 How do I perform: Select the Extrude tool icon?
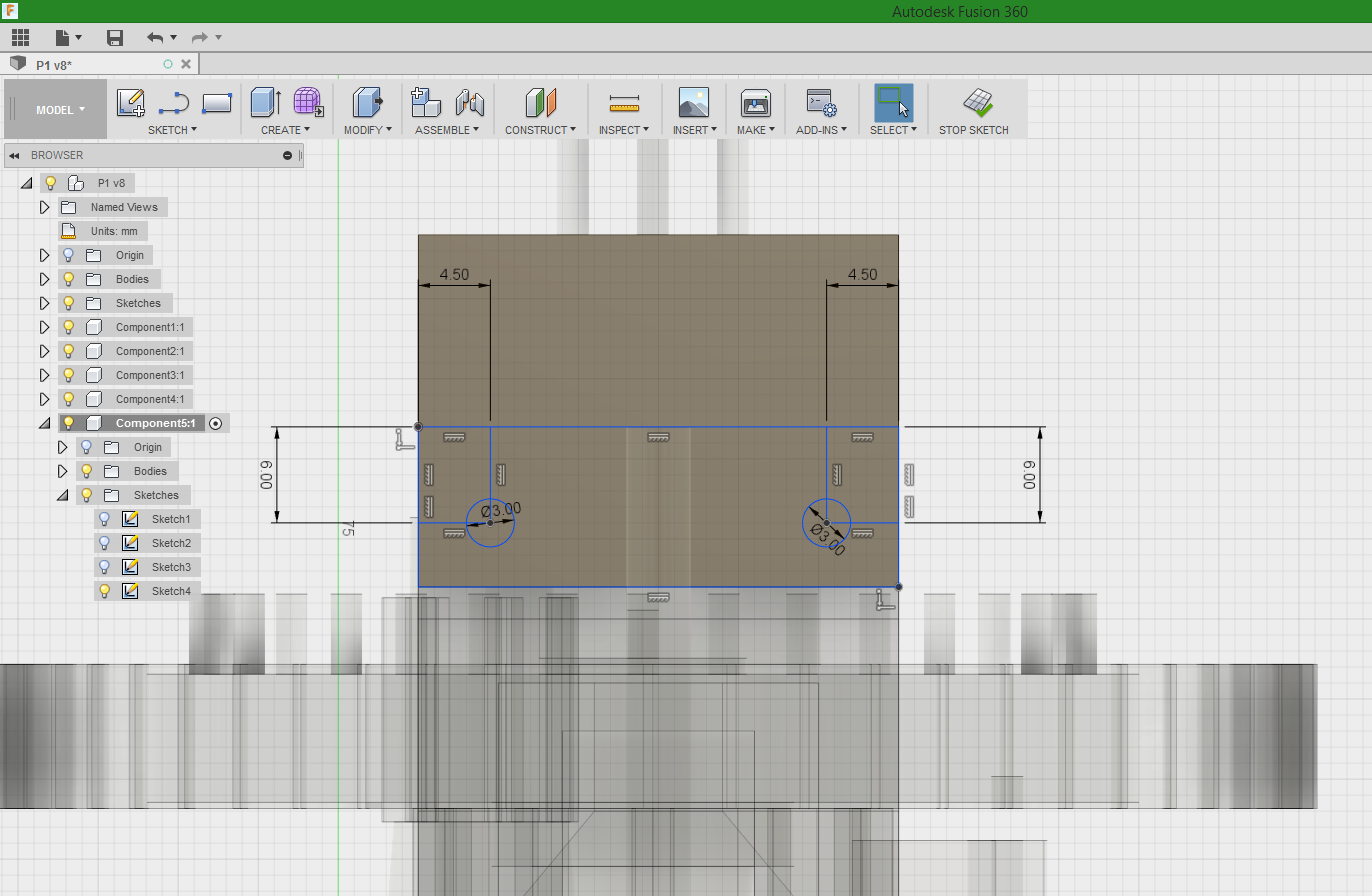click(265, 103)
